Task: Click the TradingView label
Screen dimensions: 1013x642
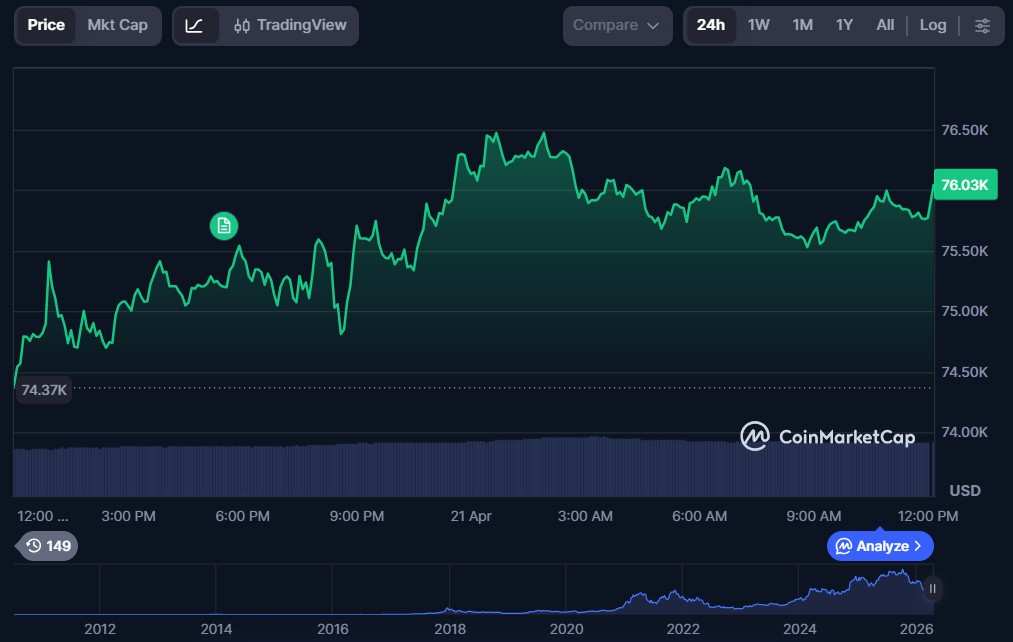Action: pyautogui.click(x=300, y=25)
